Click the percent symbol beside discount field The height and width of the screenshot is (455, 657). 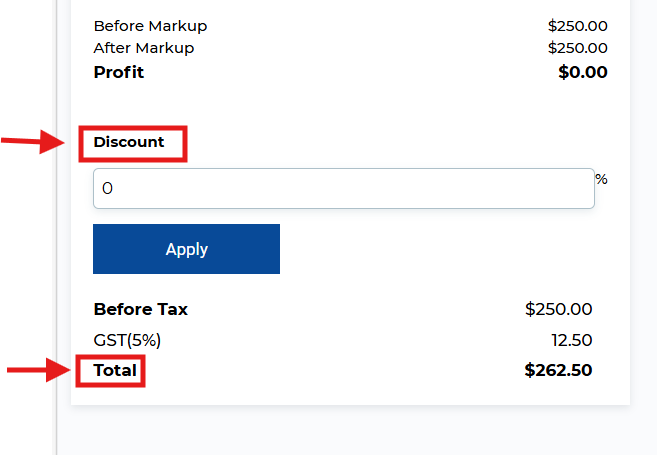(601, 179)
